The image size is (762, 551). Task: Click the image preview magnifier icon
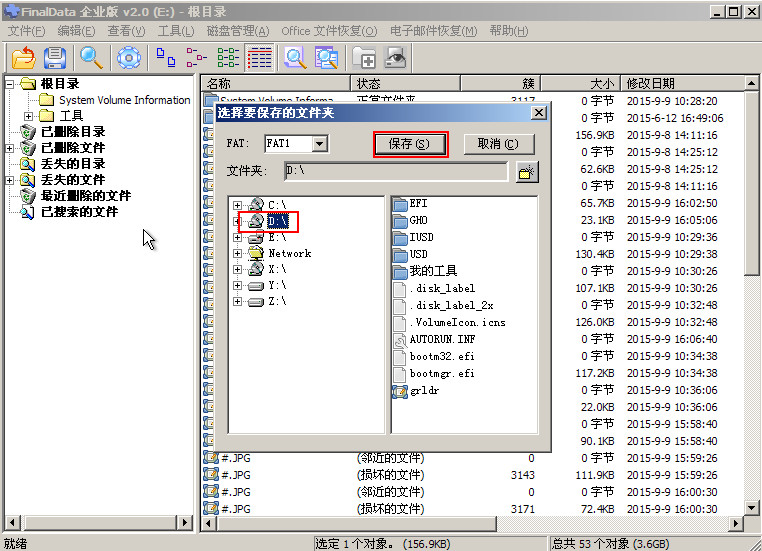(326, 57)
